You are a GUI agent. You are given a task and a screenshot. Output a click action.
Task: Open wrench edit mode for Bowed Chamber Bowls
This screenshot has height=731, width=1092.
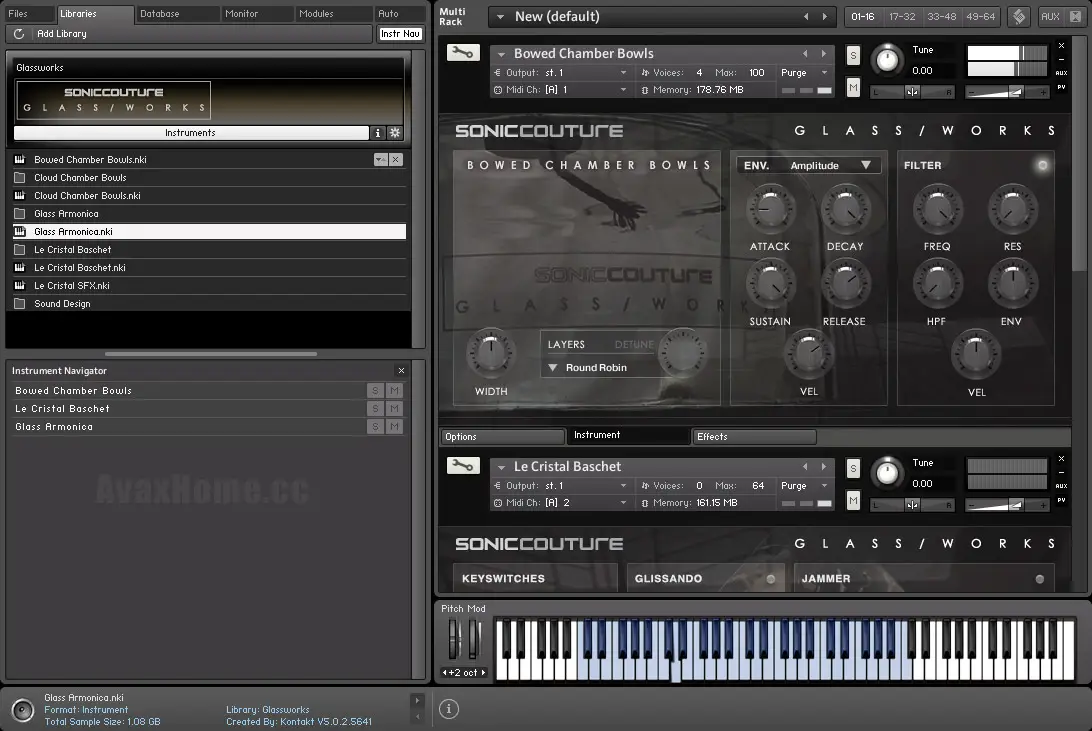coord(463,52)
